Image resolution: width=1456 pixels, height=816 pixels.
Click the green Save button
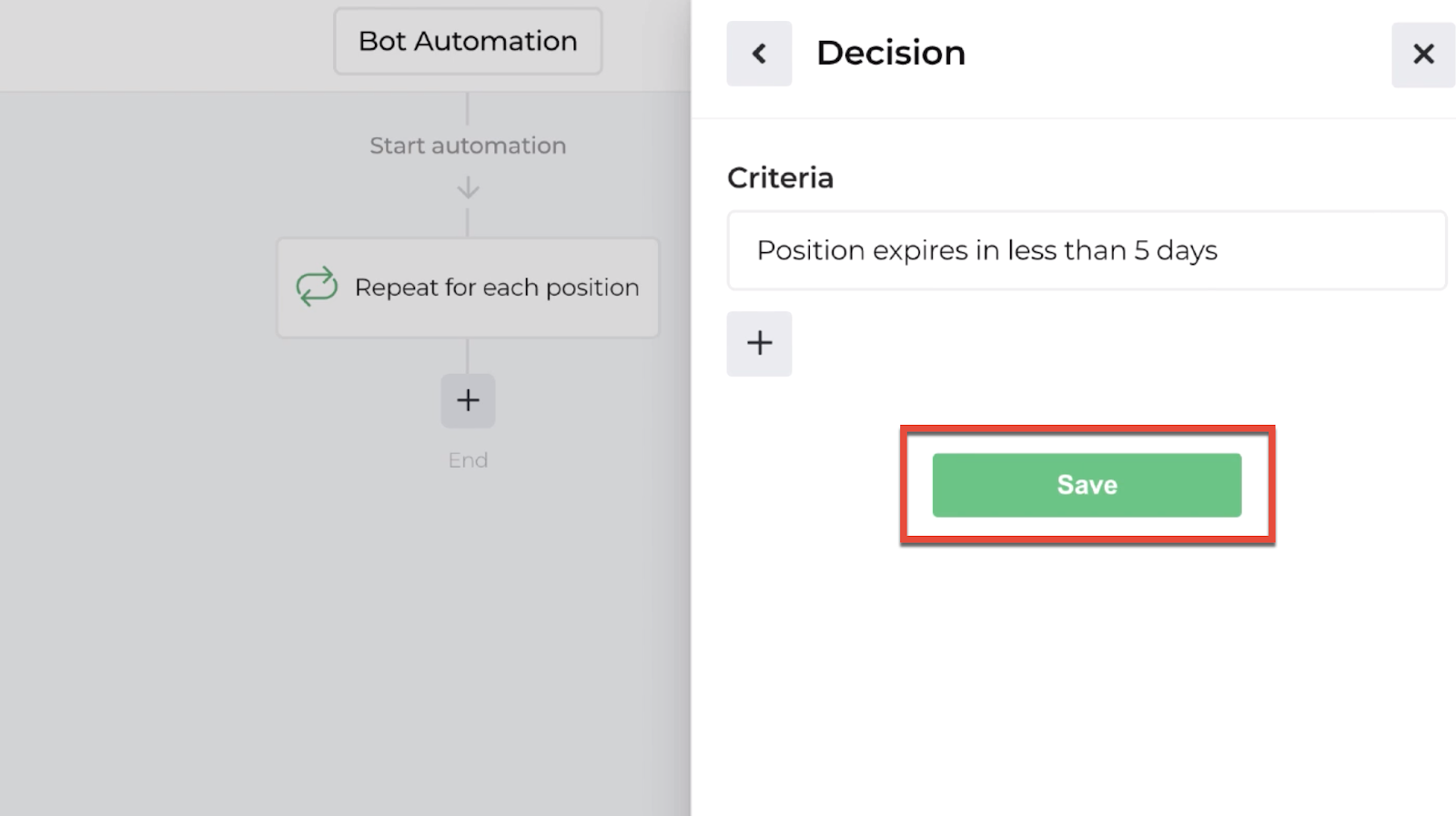pyautogui.click(x=1087, y=485)
